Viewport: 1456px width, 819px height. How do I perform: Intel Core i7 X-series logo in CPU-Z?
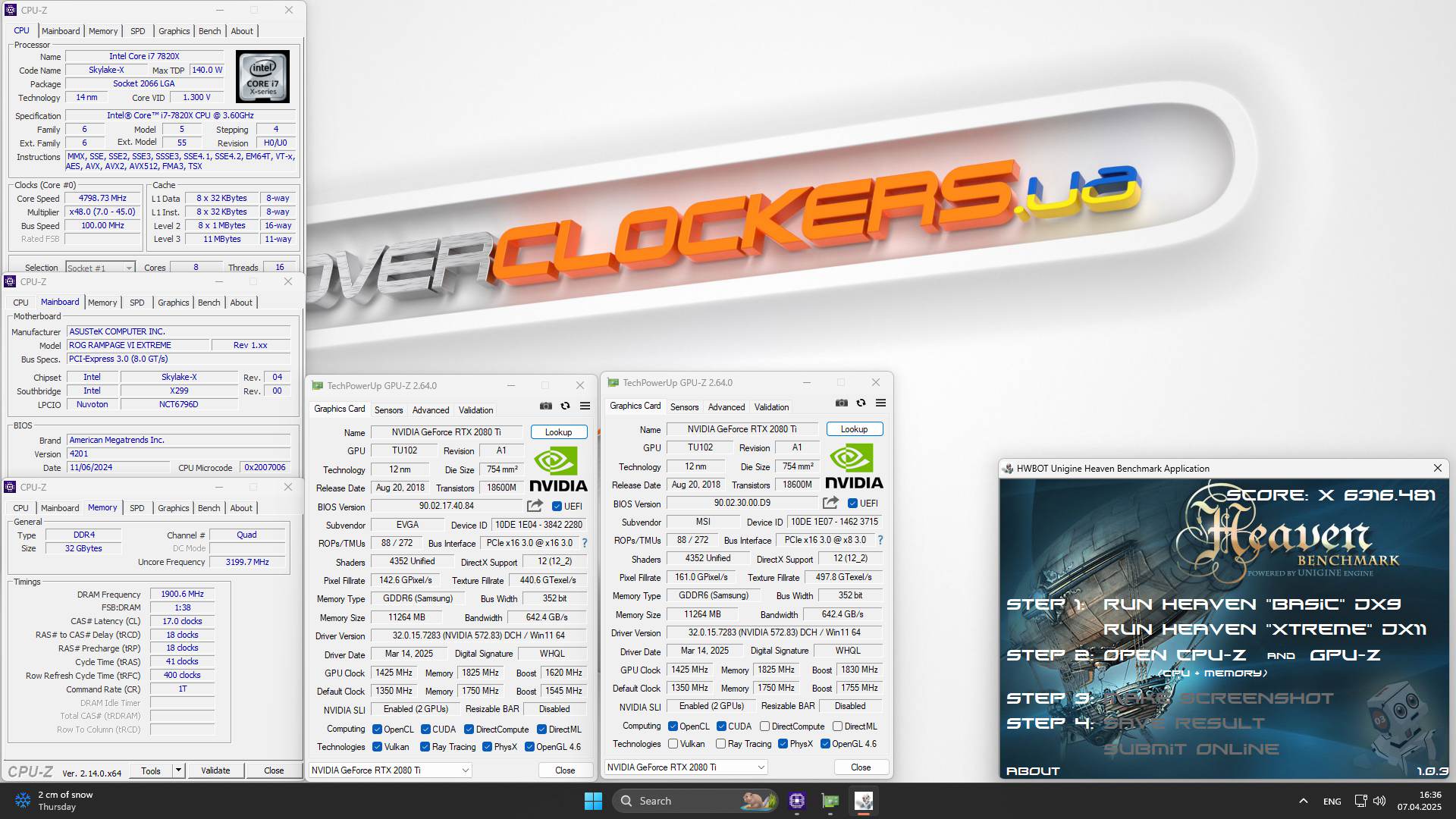[x=262, y=77]
